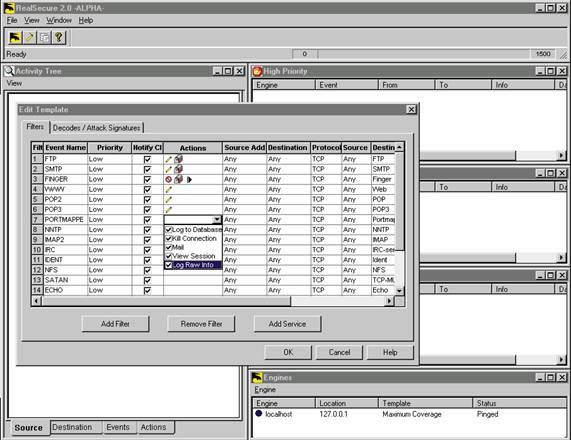Click the pencil log icon in POP3 row
The image size is (571, 440).
(x=168, y=210)
